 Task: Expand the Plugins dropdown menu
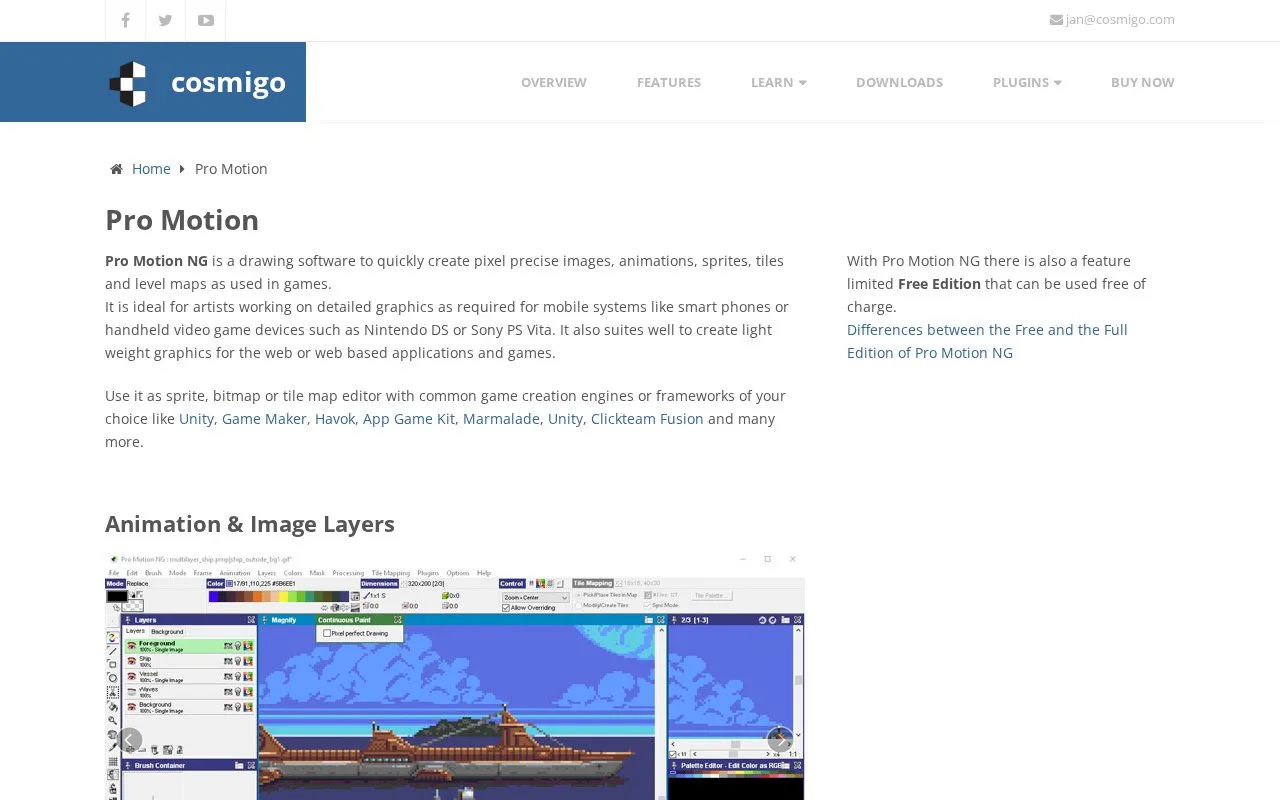[1027, 82]
